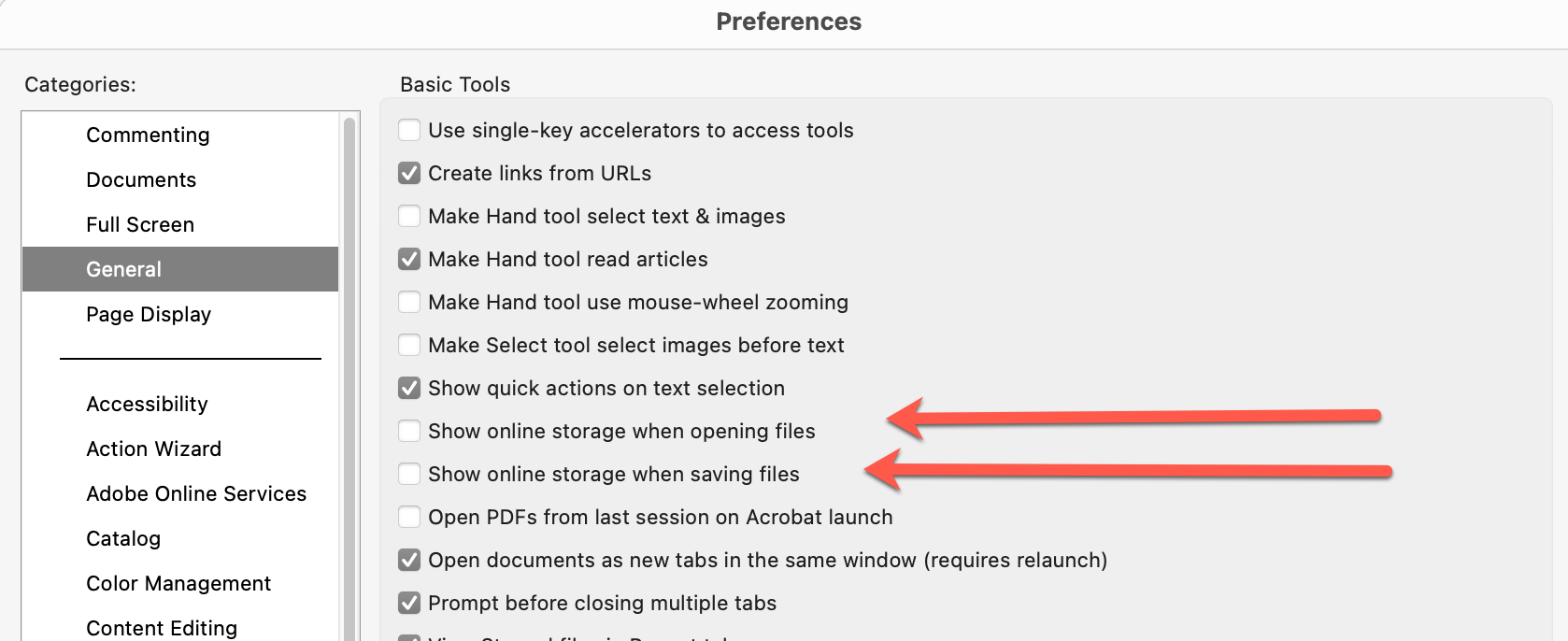Screen dimensions: 1568x641
Task: Disable Create links from URLs
Action: 408,173
